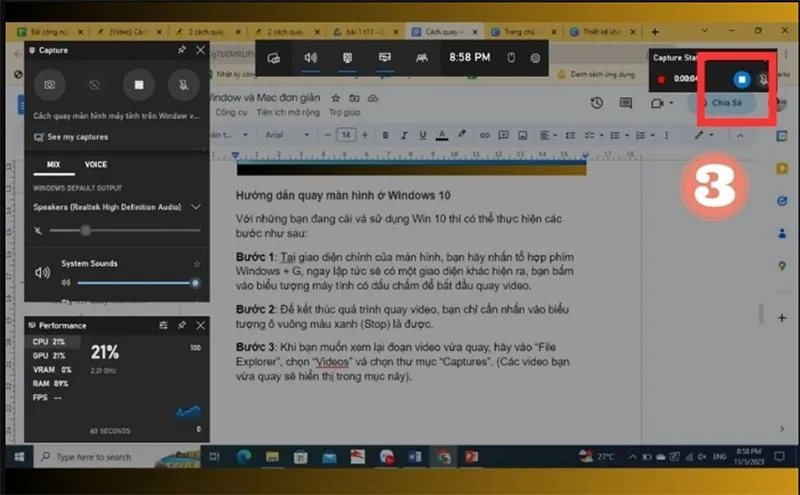Favorite System Sounds with the star
This screenshot has height=495, width=800.
[x=197, y=264]
